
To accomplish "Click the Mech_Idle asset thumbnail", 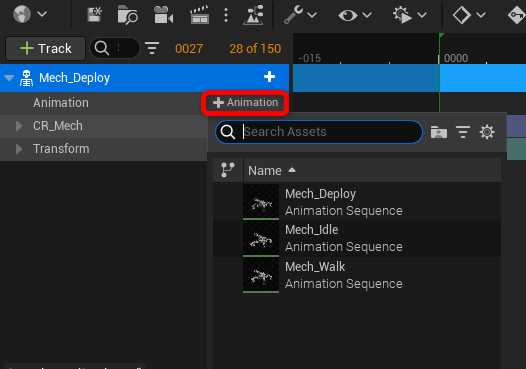I will (x=261, y=239).
